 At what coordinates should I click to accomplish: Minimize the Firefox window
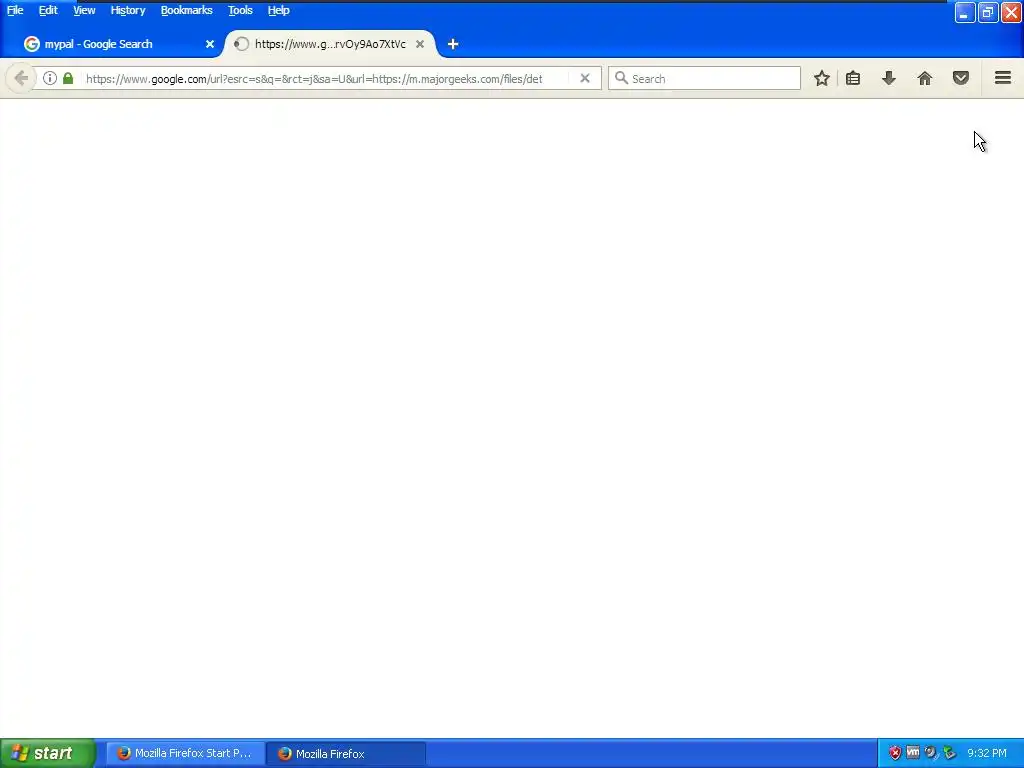(x=965, y=12)
